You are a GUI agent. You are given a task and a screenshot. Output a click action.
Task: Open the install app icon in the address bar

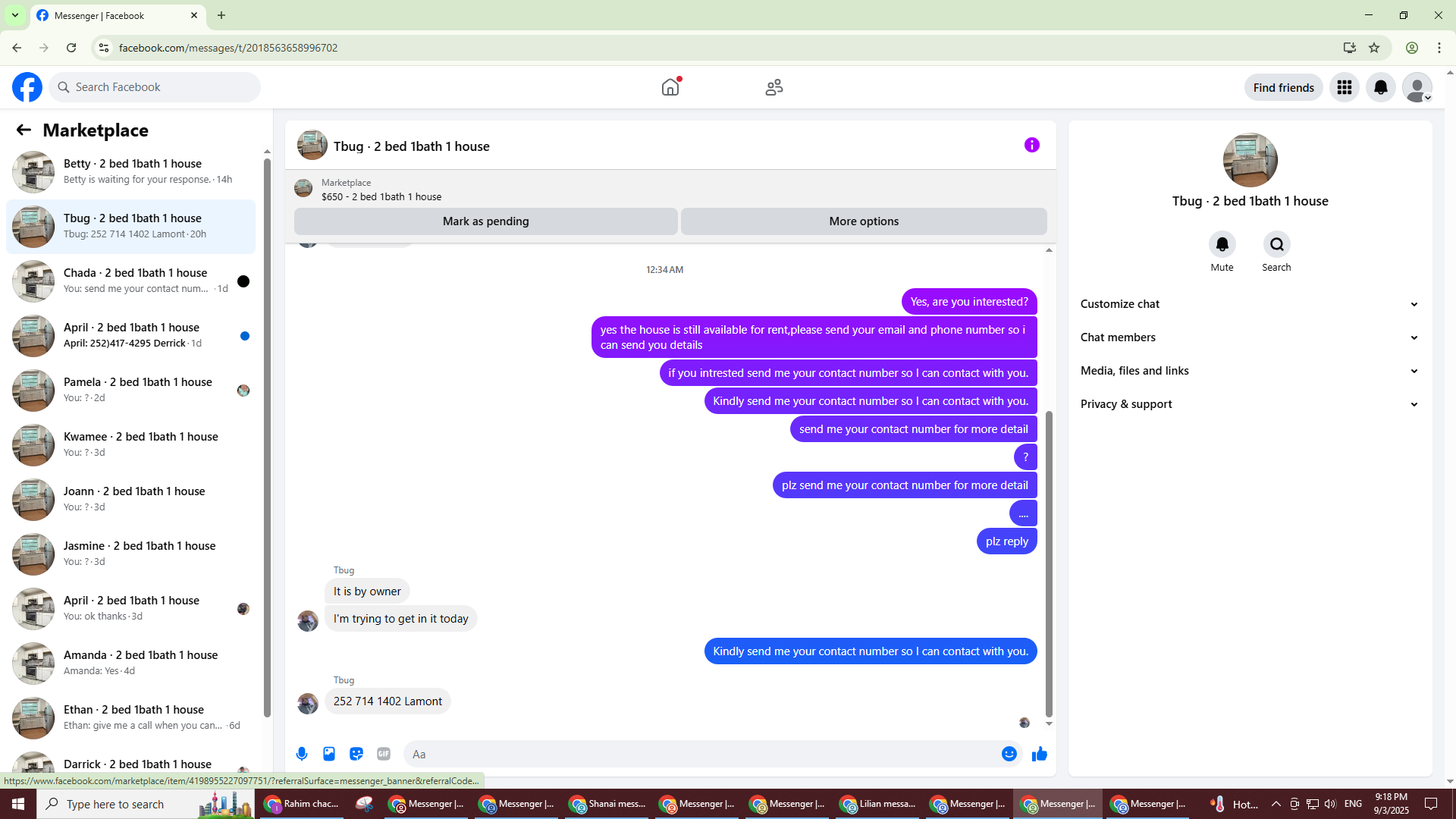click(x=1350, y=48)
